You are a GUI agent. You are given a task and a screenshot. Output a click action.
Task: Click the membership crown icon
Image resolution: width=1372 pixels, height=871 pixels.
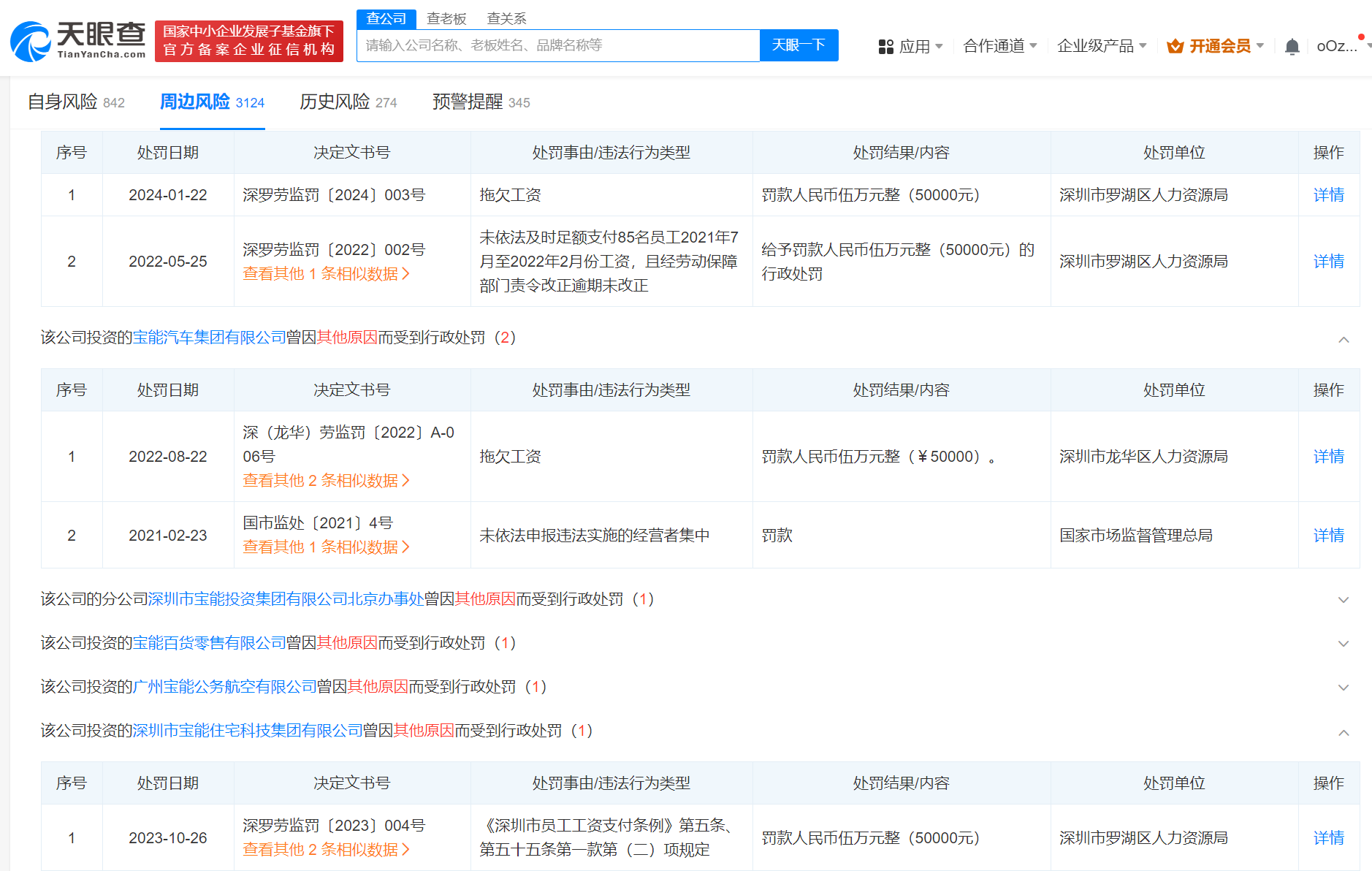(1175, 46)
